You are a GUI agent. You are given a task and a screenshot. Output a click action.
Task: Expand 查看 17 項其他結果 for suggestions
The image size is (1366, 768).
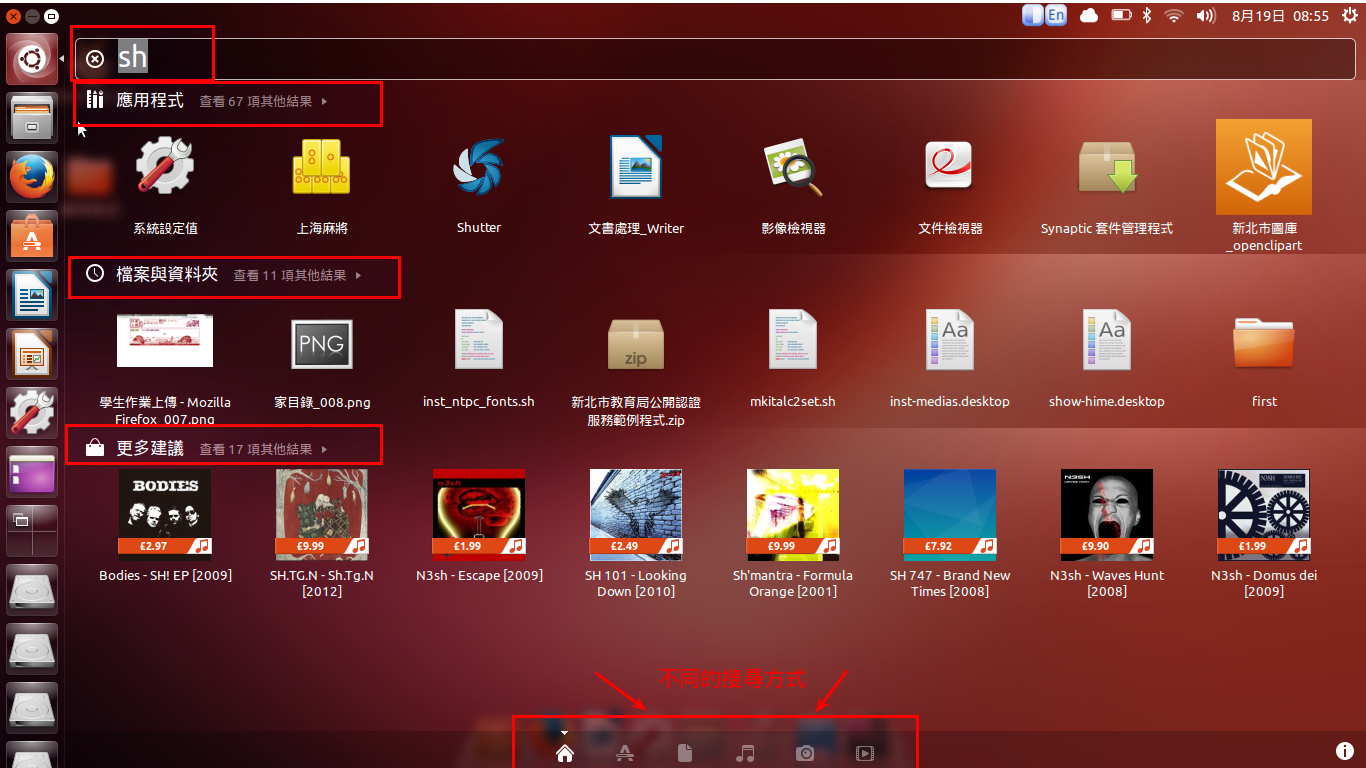(263, 450)
